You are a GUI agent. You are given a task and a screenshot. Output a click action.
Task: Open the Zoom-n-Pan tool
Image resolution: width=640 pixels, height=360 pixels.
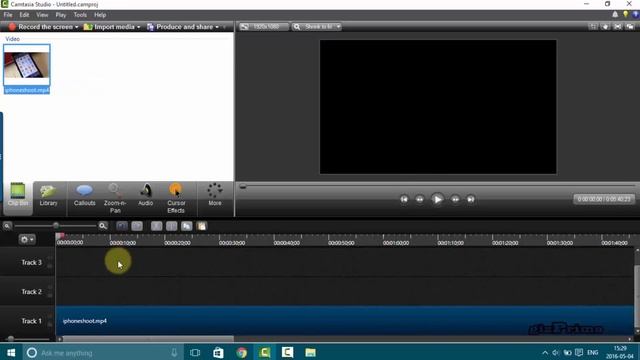(115, 198)
